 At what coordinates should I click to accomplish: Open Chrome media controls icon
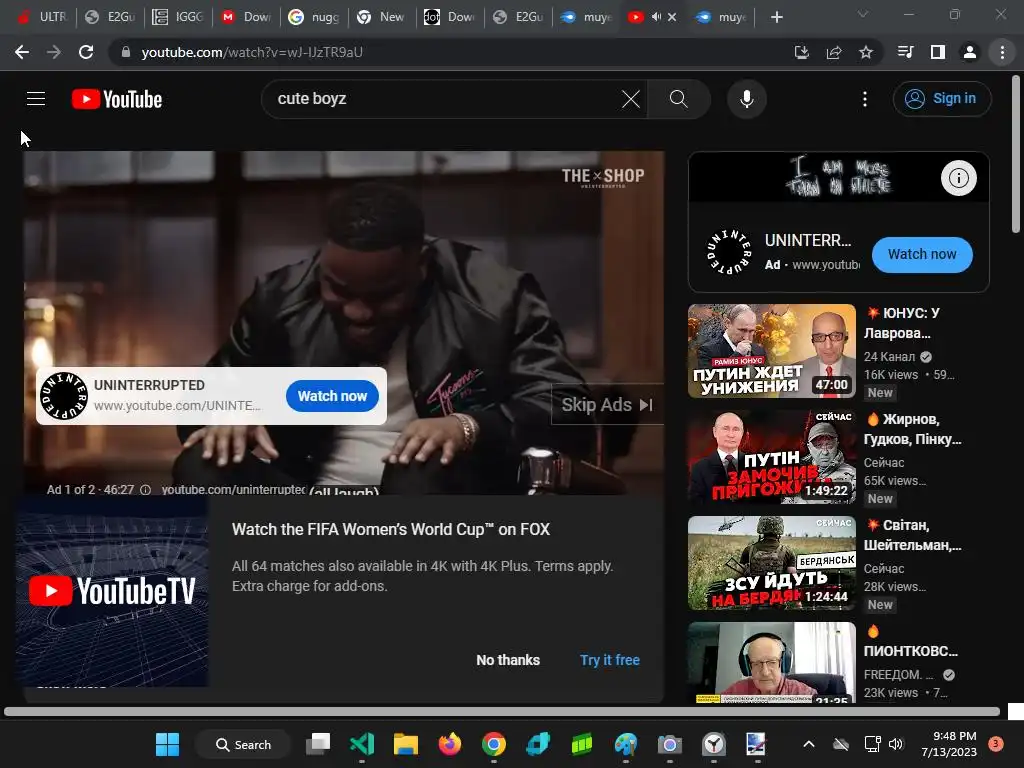(x=906, y=52)
